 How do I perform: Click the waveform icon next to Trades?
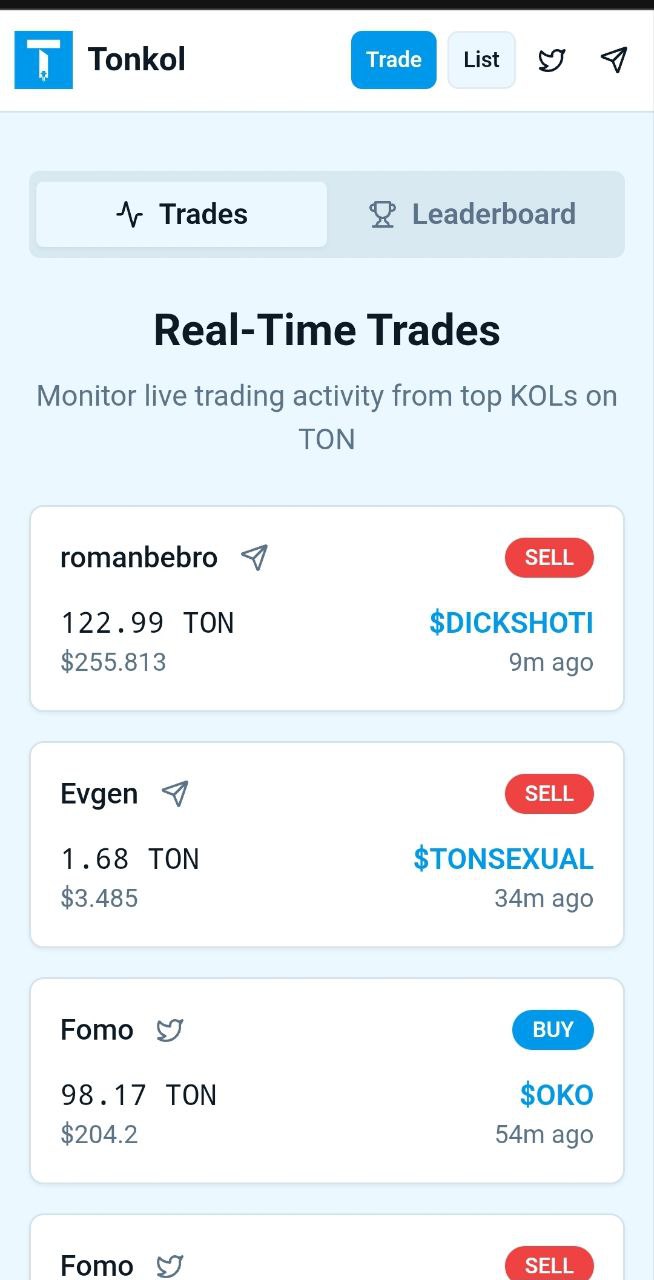coord(128,213)
